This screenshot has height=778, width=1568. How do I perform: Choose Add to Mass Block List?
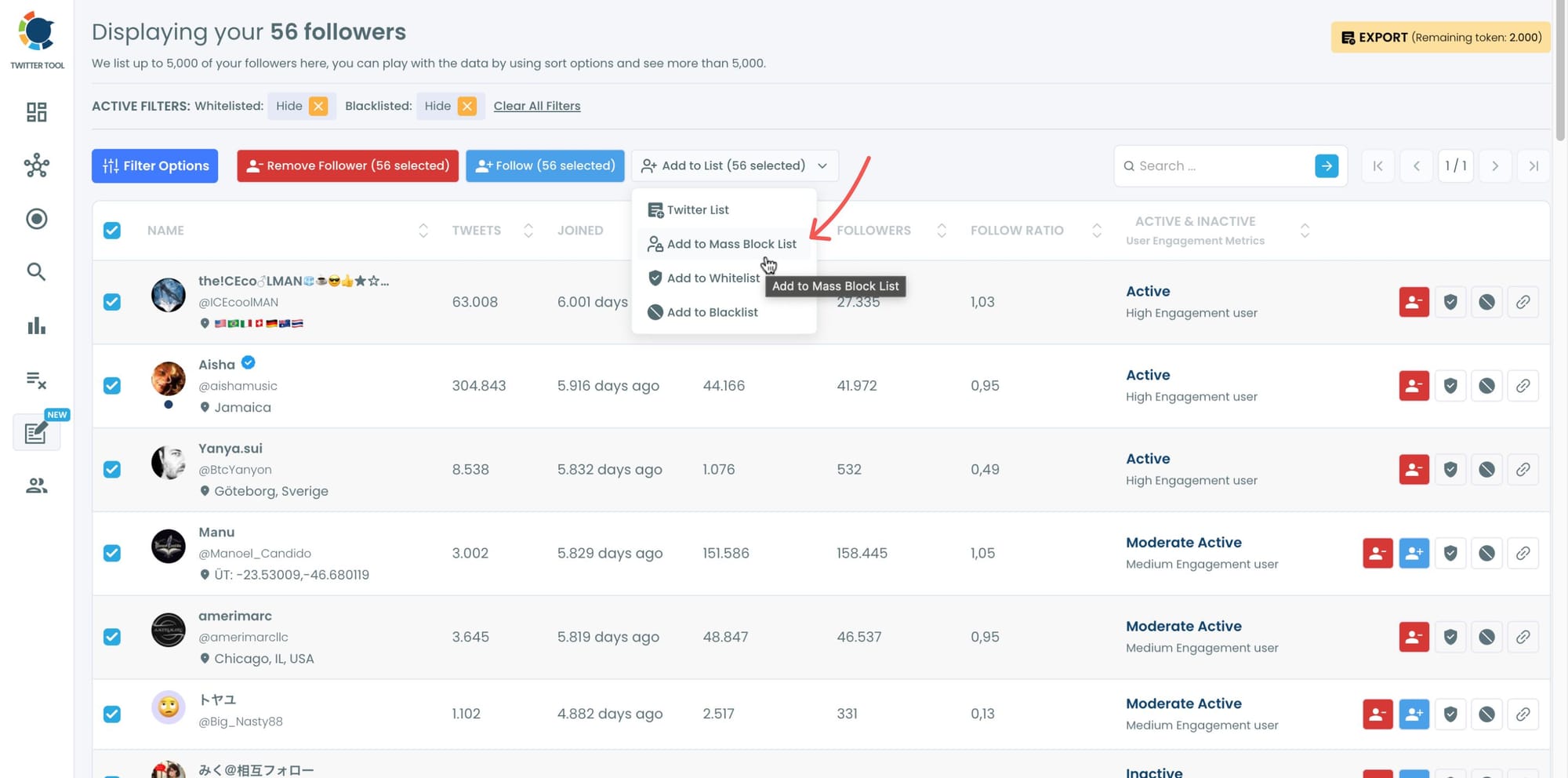(724, 244)
